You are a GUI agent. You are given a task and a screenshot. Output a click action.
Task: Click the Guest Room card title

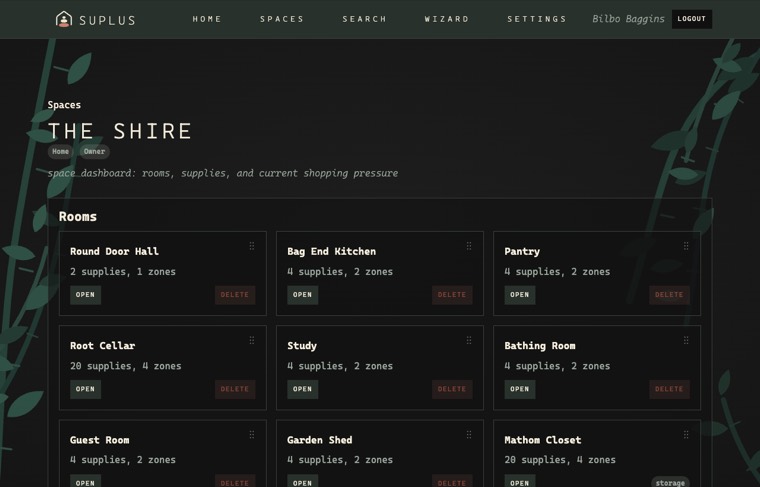99,440
